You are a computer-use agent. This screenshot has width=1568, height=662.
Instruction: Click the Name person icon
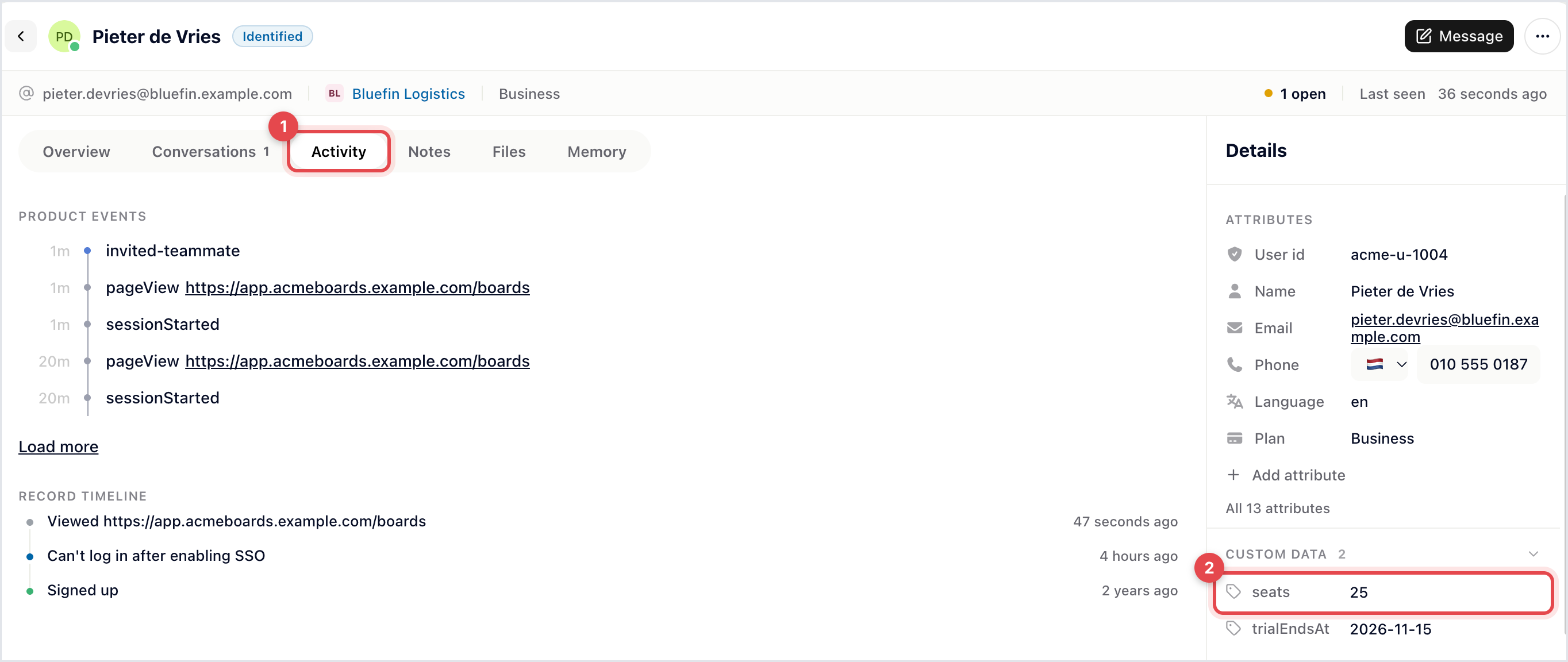1234,291
